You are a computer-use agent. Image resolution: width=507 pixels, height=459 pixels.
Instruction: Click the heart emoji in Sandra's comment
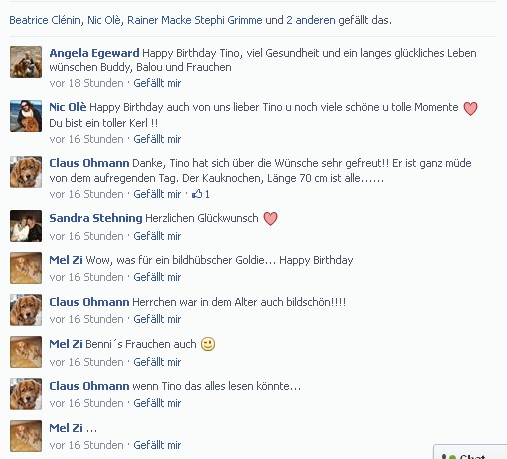click(x=270, y=219)
